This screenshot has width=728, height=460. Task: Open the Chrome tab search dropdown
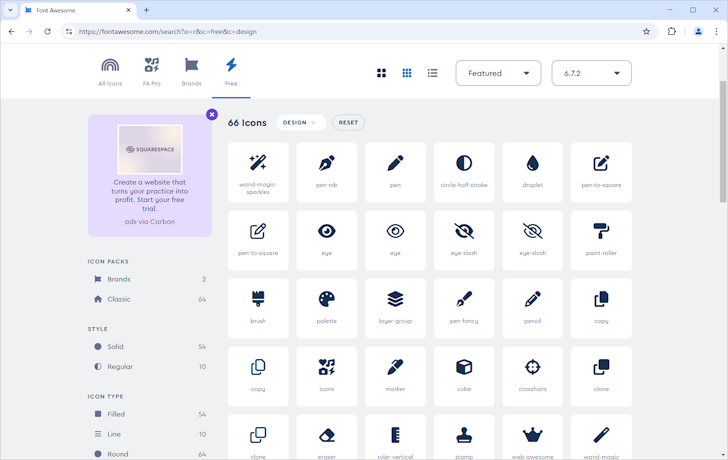pyautogui.click(x=10, y=10)
